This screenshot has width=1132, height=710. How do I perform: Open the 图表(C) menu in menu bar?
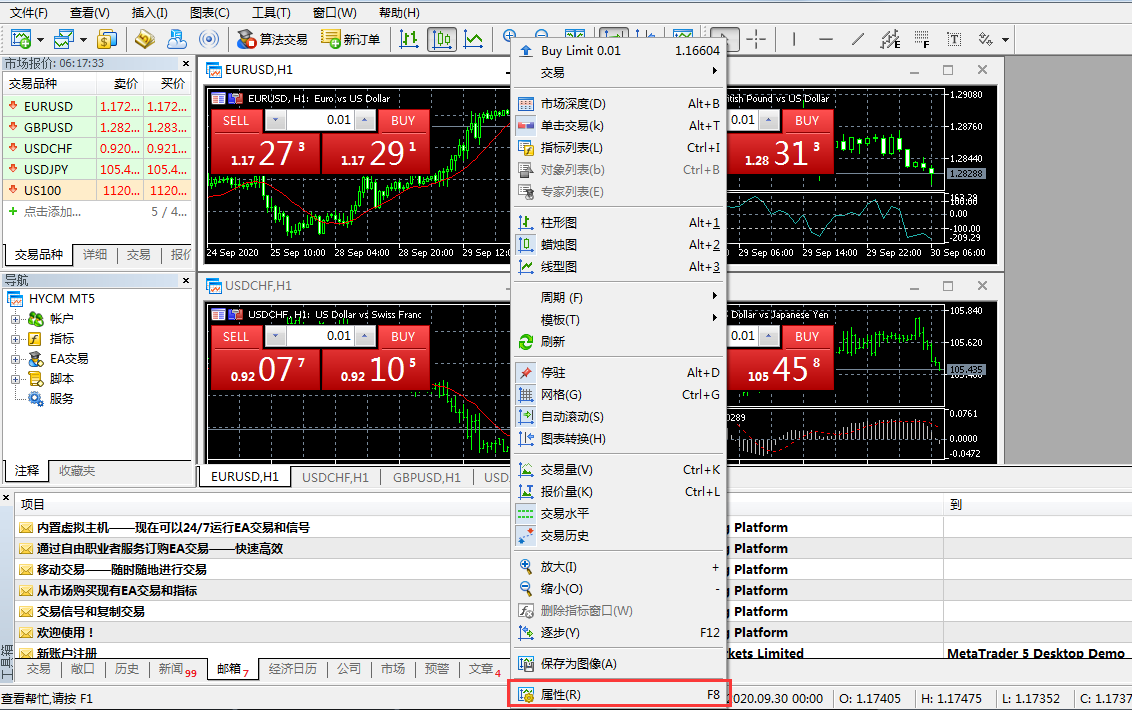coord(209,13)
